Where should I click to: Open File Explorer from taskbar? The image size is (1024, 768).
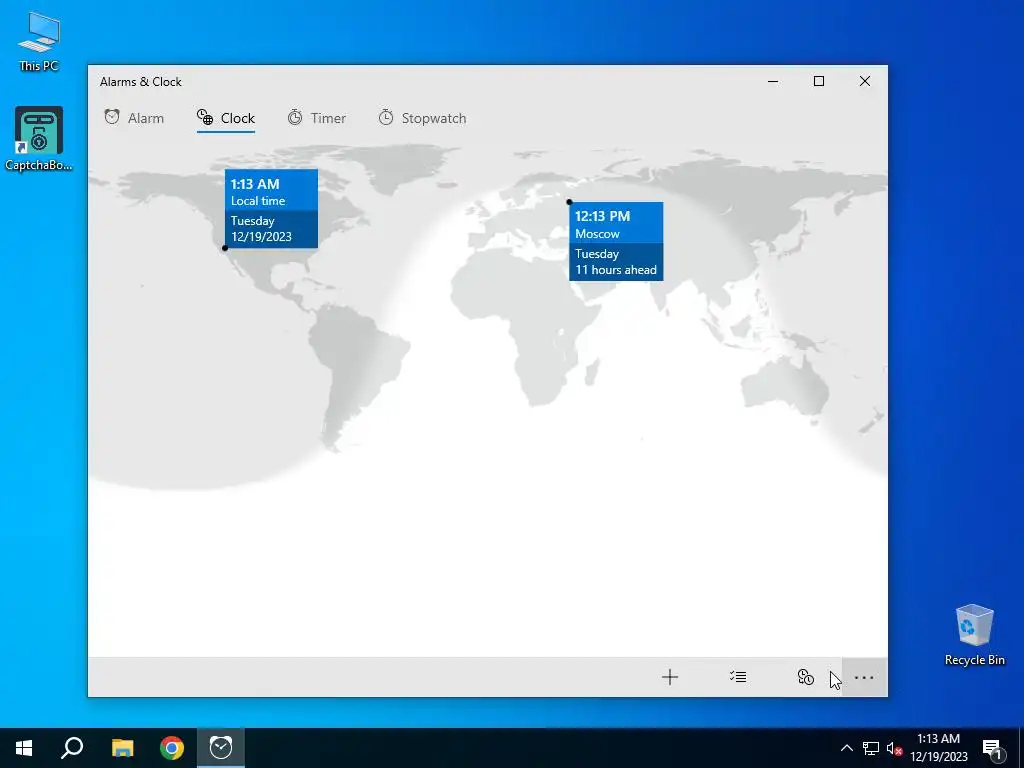click(x=122, y=748)
